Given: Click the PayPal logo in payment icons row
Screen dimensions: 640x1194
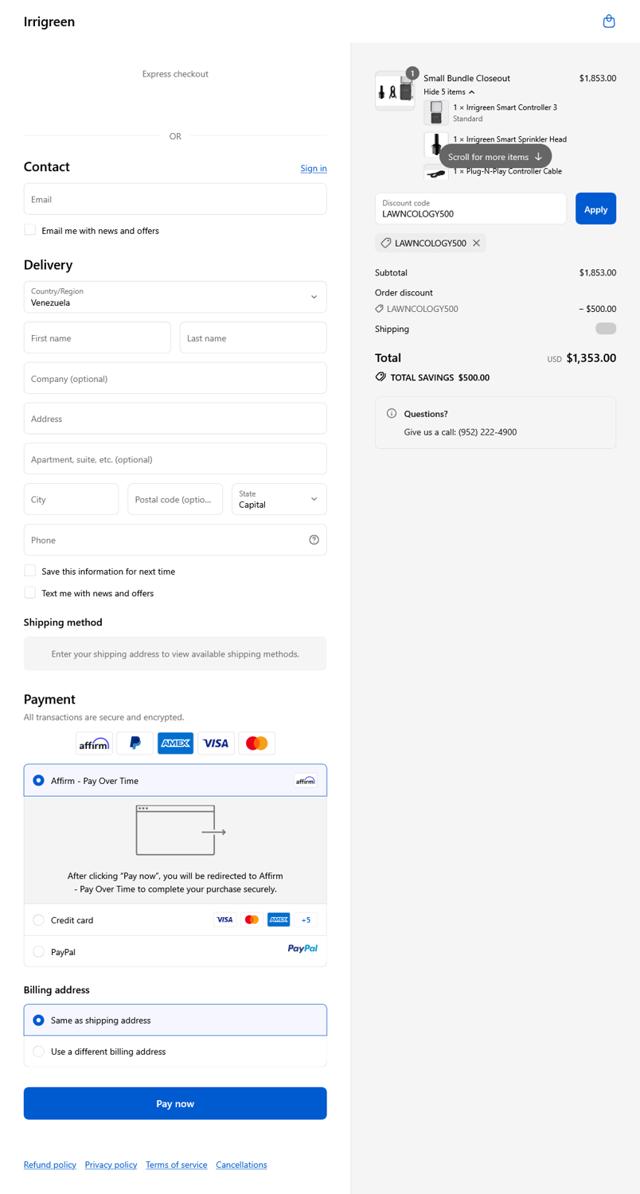Looking at the screenshot, I should [135, 743].
